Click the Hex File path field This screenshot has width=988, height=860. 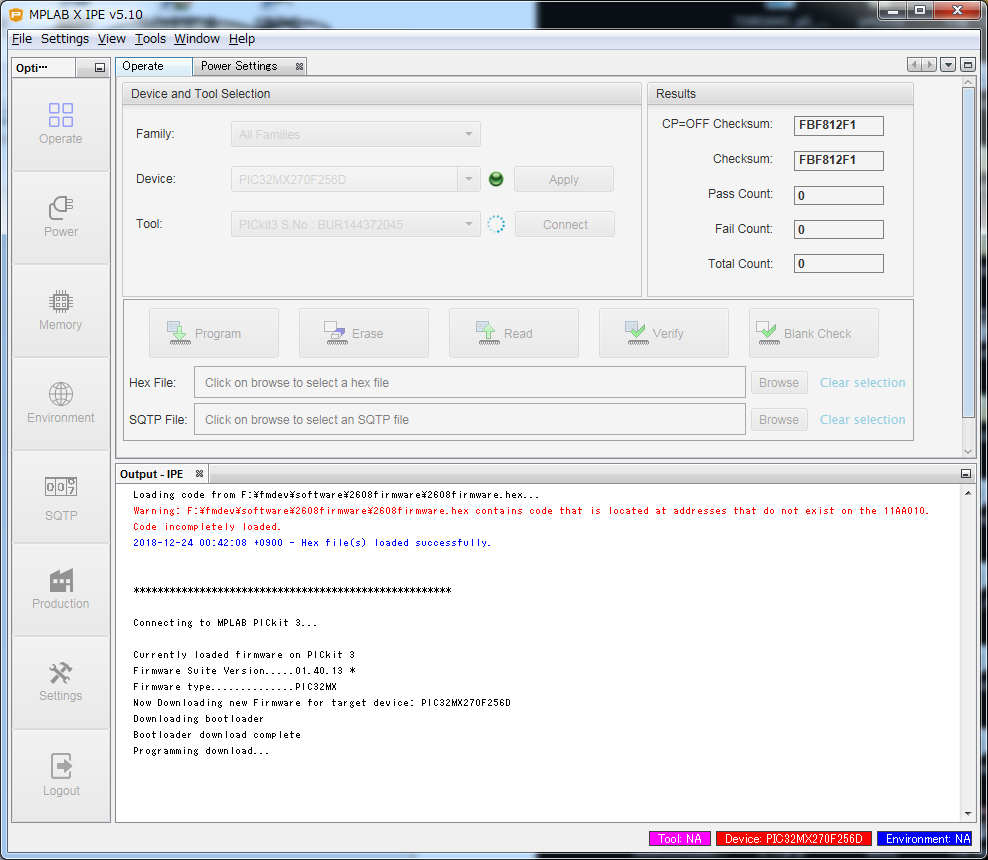470,383
